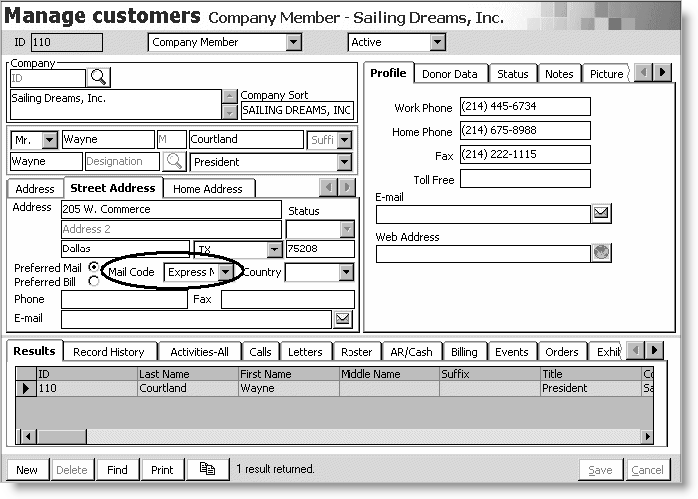Click the company ID search magnifier icon

[x=98, y=77]
